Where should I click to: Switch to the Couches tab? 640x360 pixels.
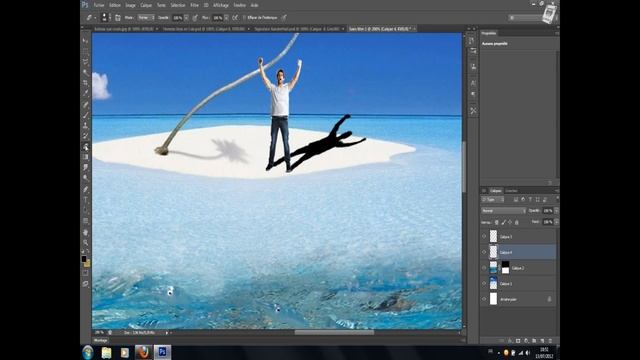point(511,191)
